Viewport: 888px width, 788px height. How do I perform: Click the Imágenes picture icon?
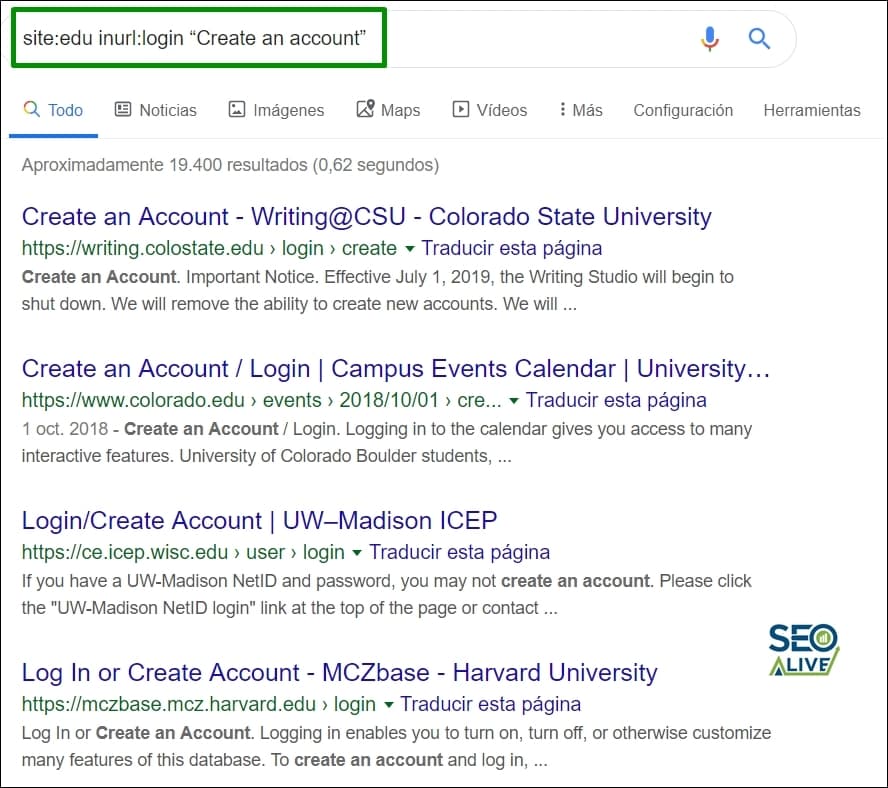[237, 109]
